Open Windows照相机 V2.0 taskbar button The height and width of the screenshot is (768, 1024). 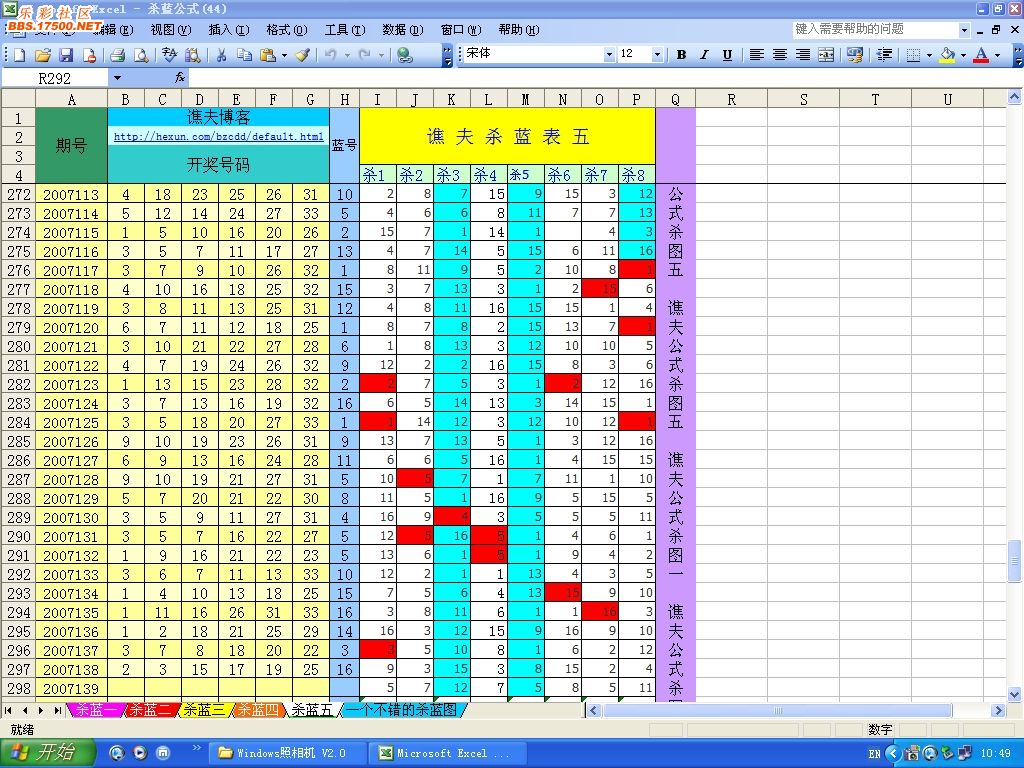[285, 753]
